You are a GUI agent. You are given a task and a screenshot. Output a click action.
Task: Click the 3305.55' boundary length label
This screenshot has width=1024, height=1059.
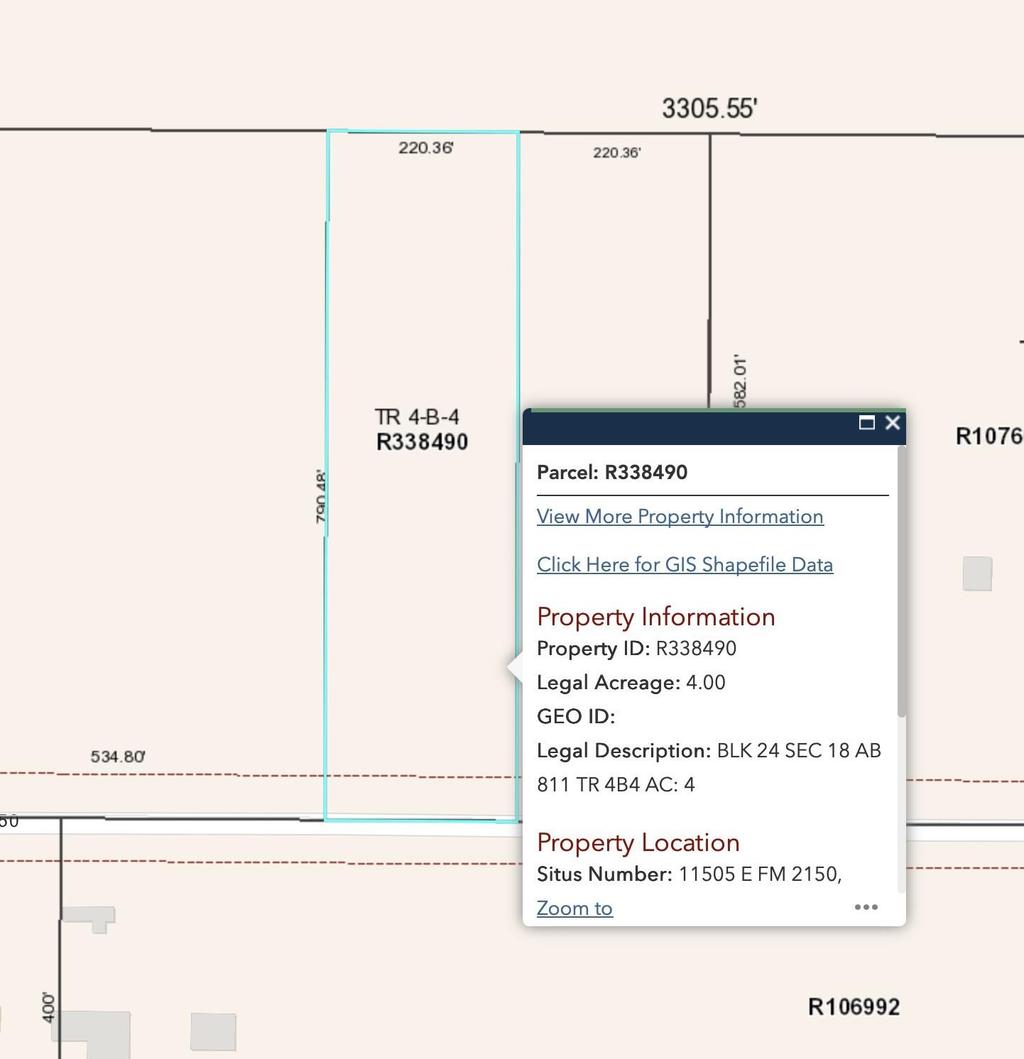[709, 108]
